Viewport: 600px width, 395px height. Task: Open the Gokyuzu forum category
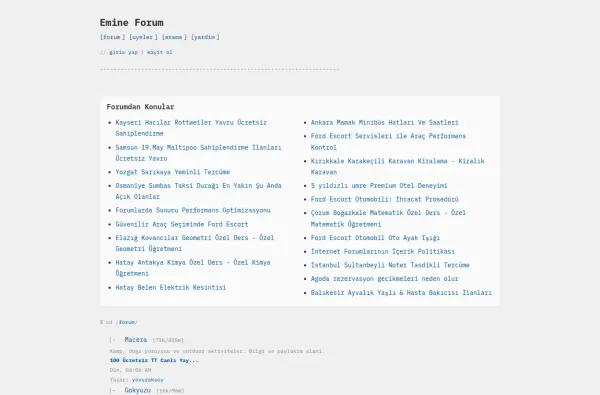(x=137, y=390)
